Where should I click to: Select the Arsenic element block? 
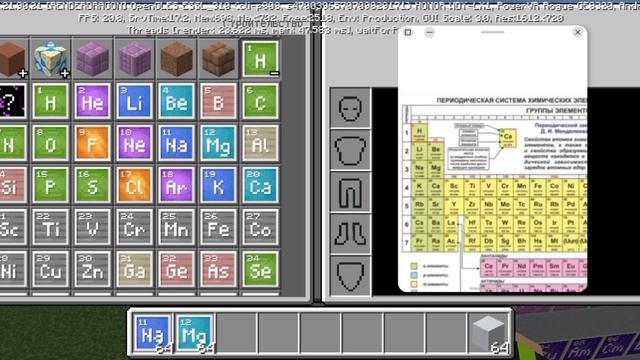218,269
